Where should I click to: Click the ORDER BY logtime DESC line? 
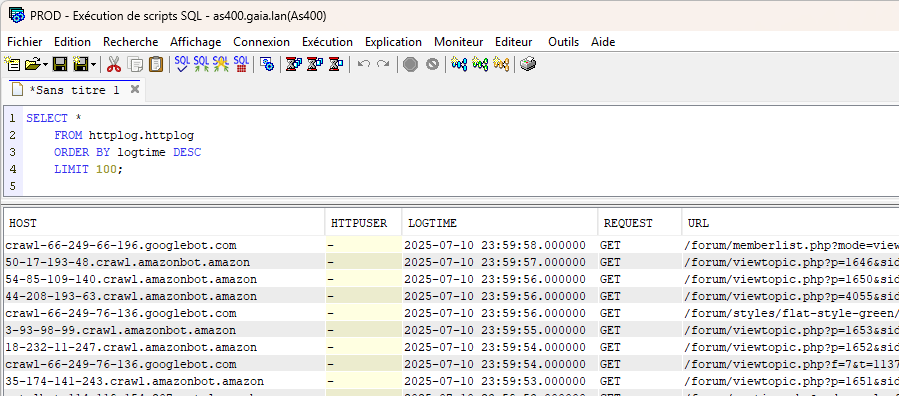click(127, 152)
